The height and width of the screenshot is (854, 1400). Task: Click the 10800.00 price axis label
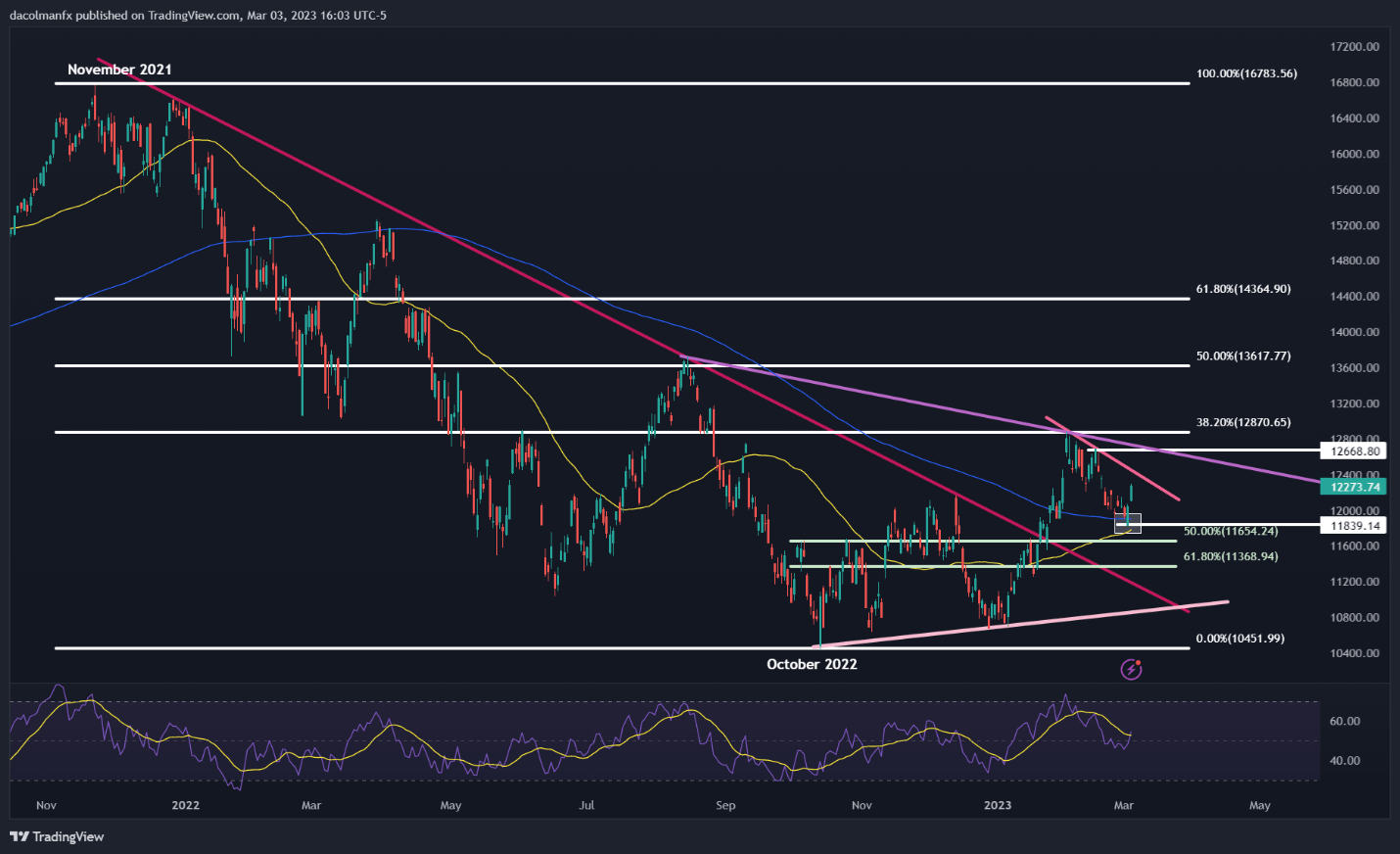click(1355, 618)
